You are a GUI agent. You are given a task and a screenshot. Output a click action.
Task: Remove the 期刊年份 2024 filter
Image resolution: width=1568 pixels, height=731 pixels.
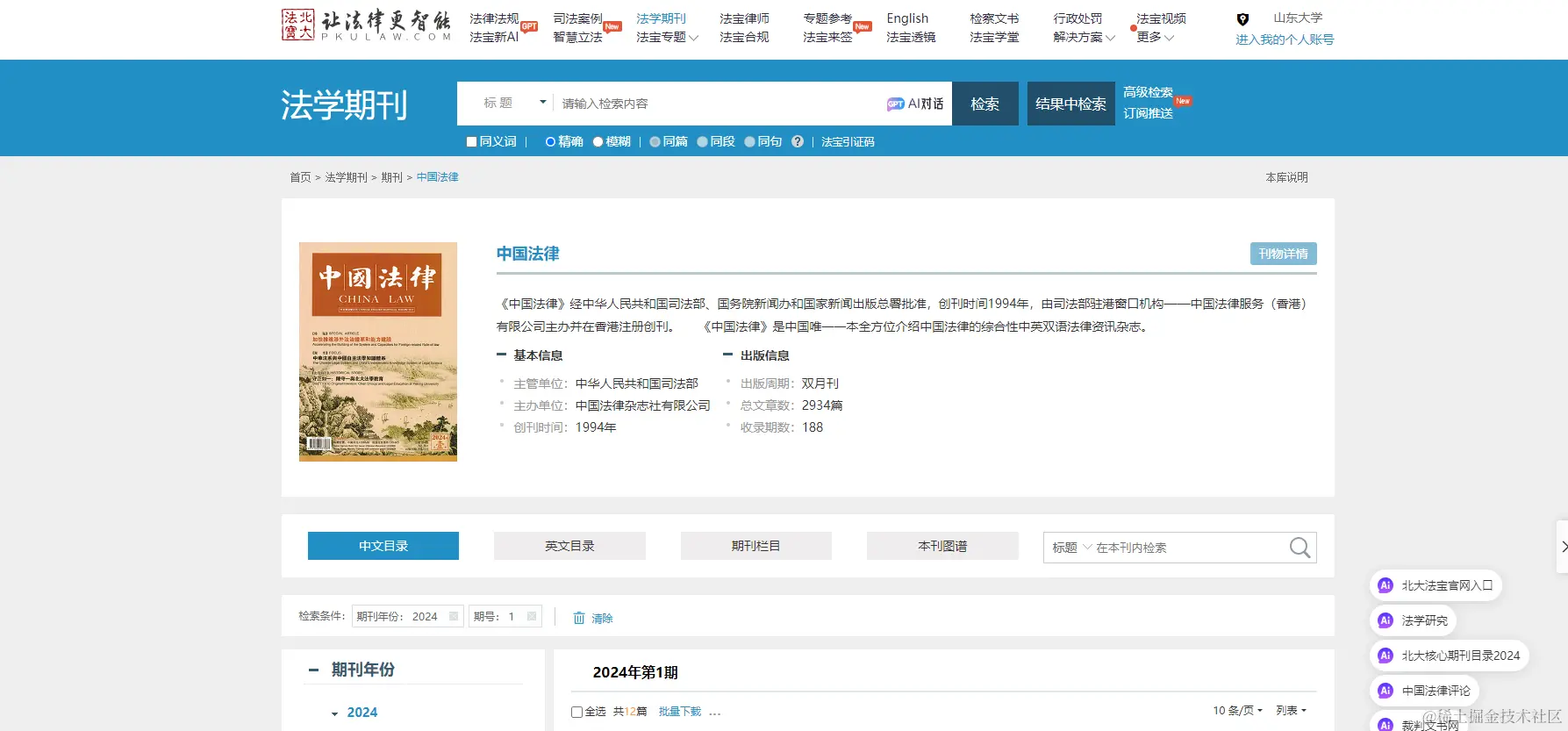pyautogui.click(x=454, y=616)
